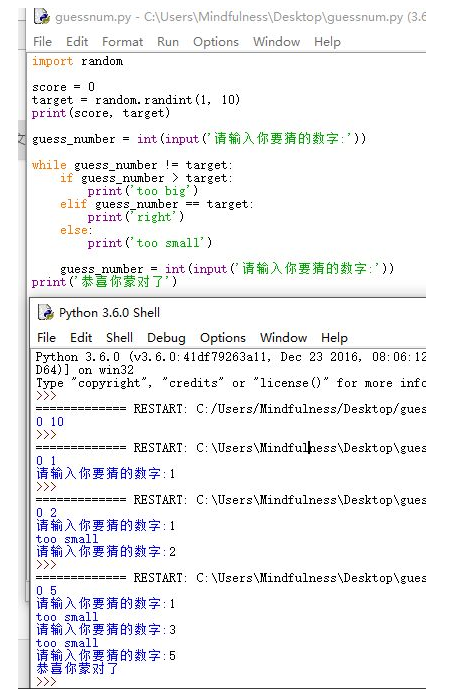Open the Shell window's Window menu

pos(284,338)
